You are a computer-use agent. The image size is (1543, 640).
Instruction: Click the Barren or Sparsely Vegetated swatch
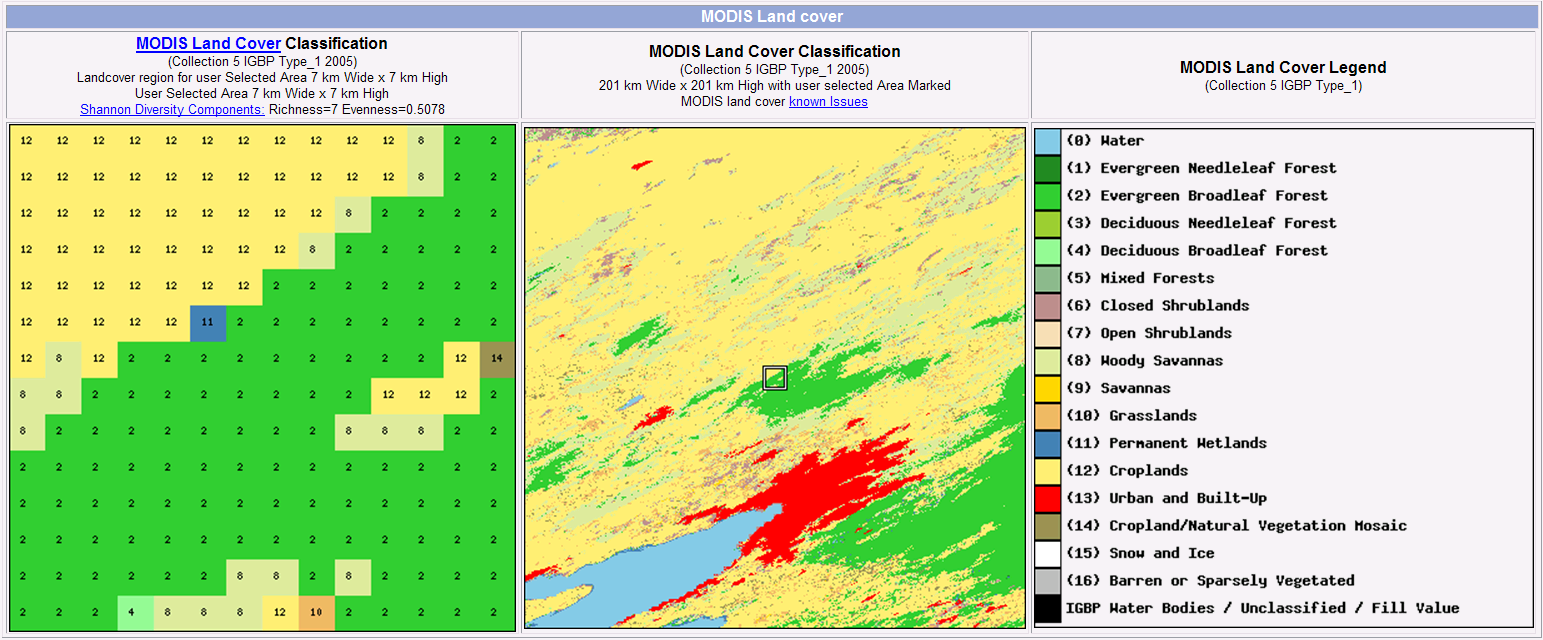click(1047, 581)
